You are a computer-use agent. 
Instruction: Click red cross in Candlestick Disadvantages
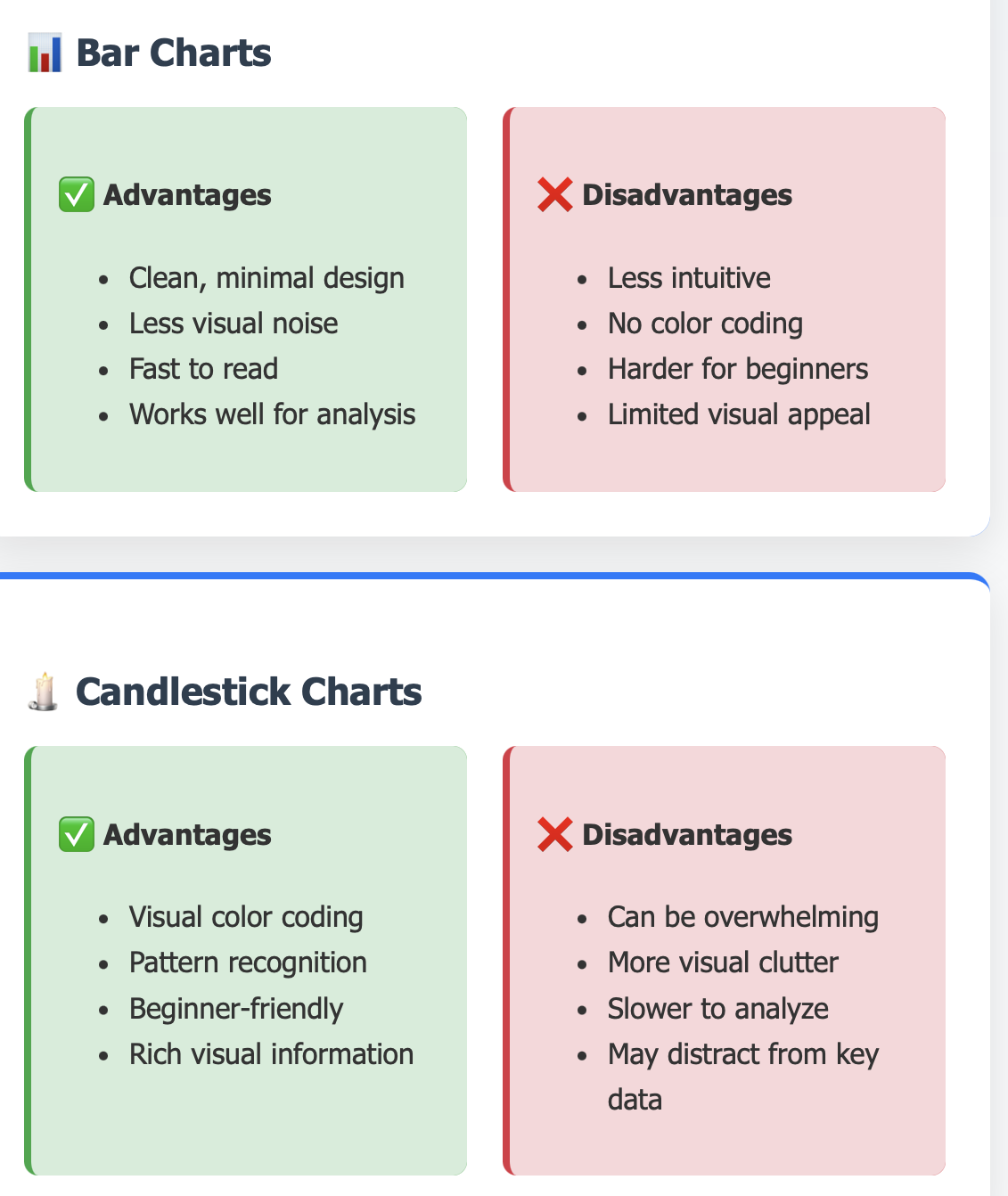click(x=554, y=834)
